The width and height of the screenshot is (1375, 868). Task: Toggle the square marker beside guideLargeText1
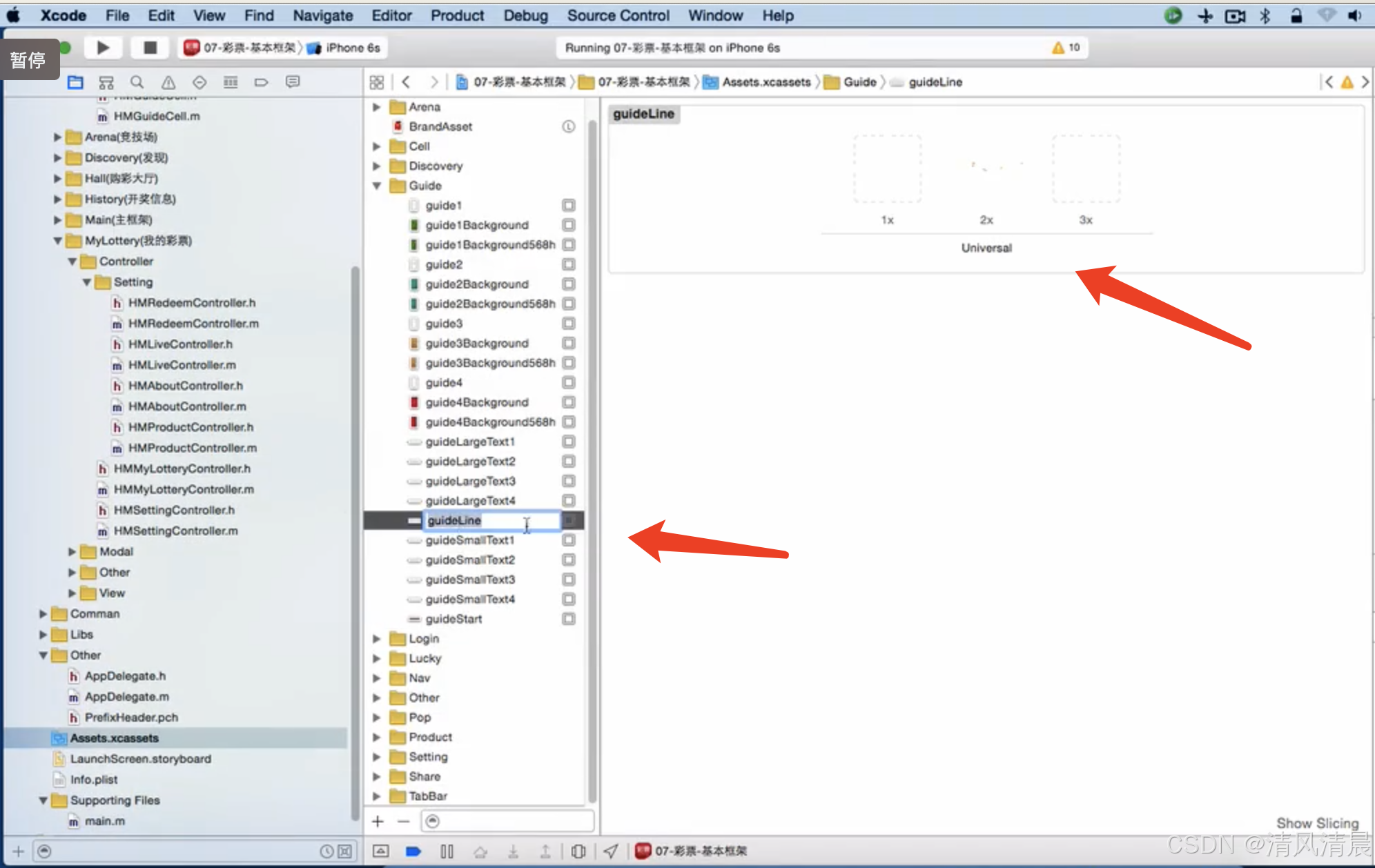click(x=568, y=442)
